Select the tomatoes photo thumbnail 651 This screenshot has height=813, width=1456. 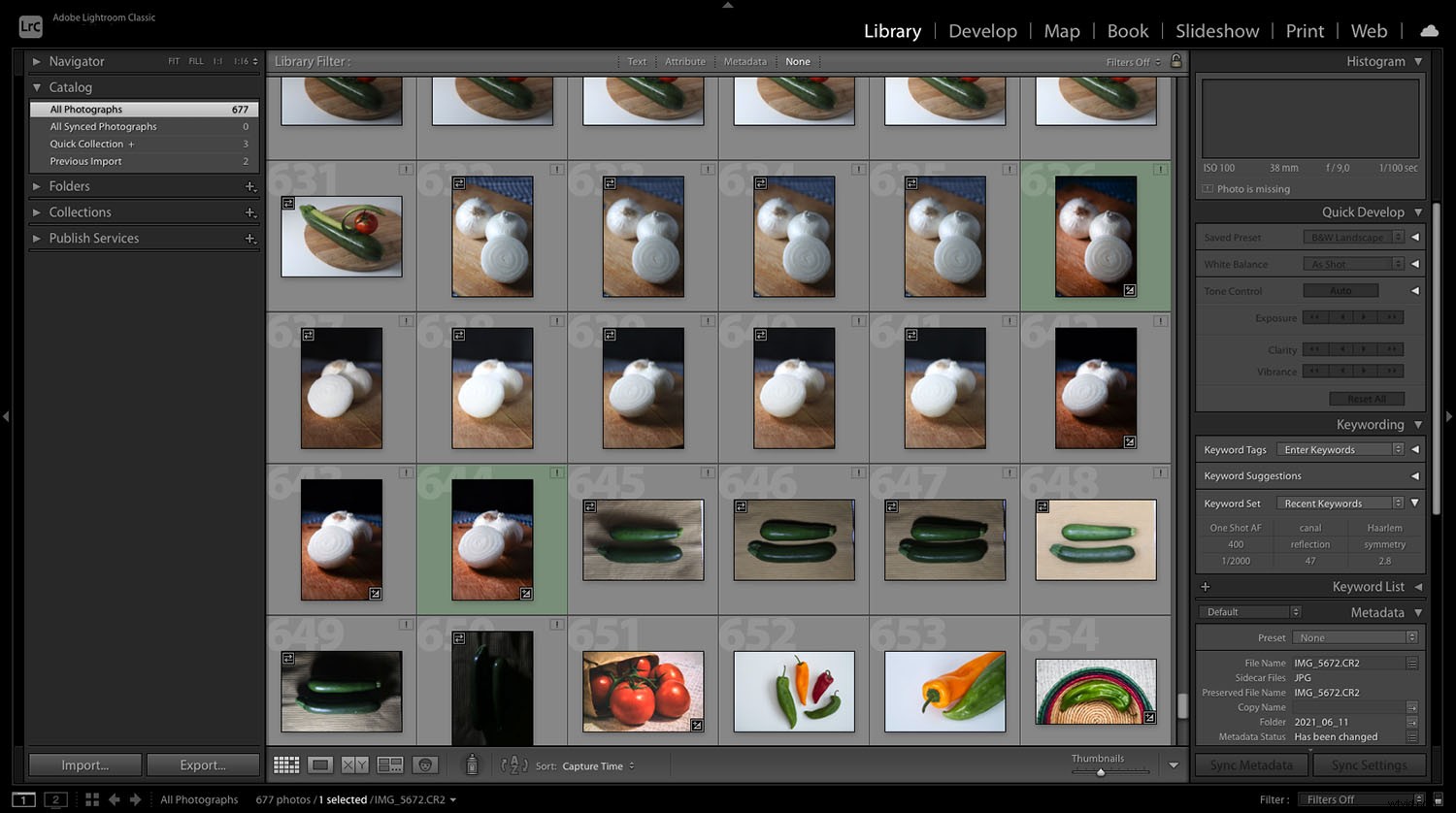pos(643,691)
